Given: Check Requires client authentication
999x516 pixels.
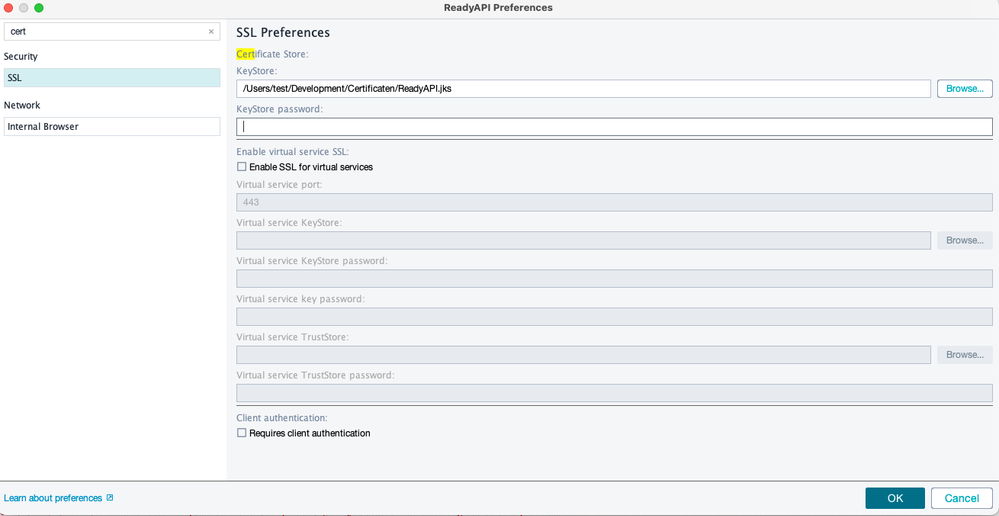Looking at the screenshot, I should [x=241, y=433].
